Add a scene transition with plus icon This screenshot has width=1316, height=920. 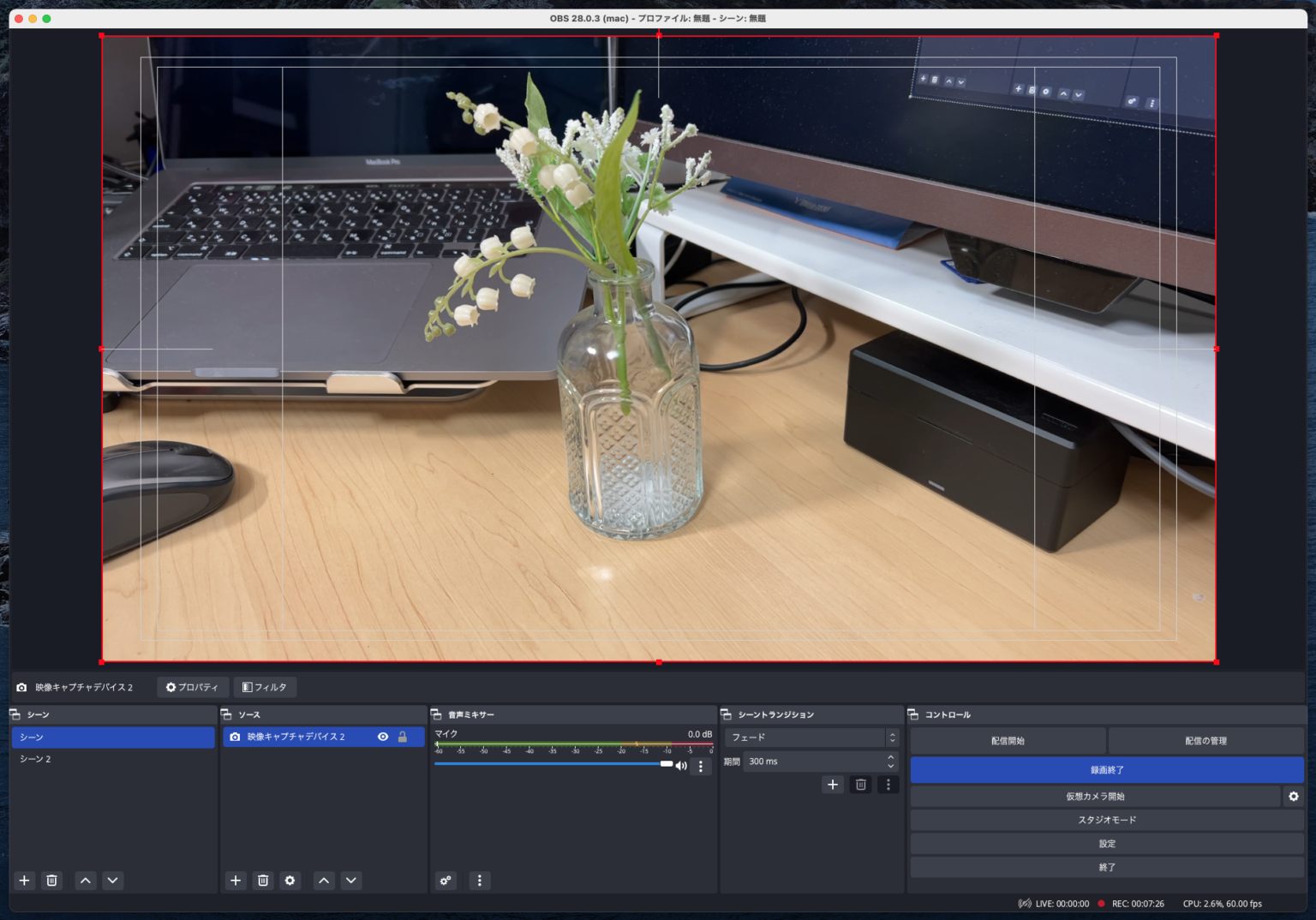833,785
